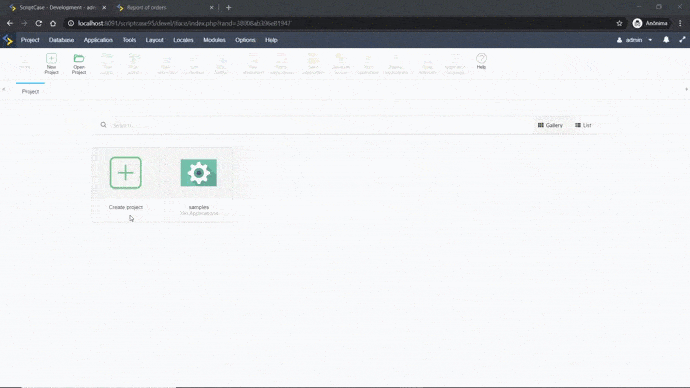Click the left tab scroll arrow

[x=4, y=89]
